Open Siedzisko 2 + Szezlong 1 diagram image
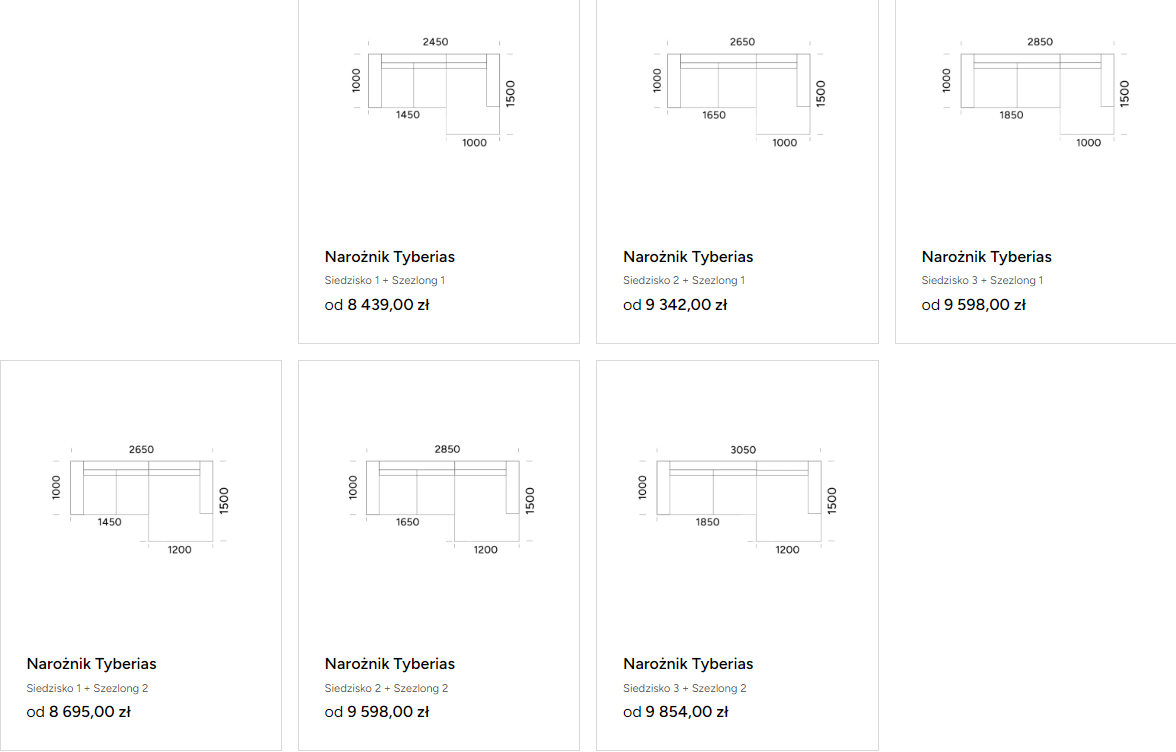1176x752 pixels. coord(738,92)
